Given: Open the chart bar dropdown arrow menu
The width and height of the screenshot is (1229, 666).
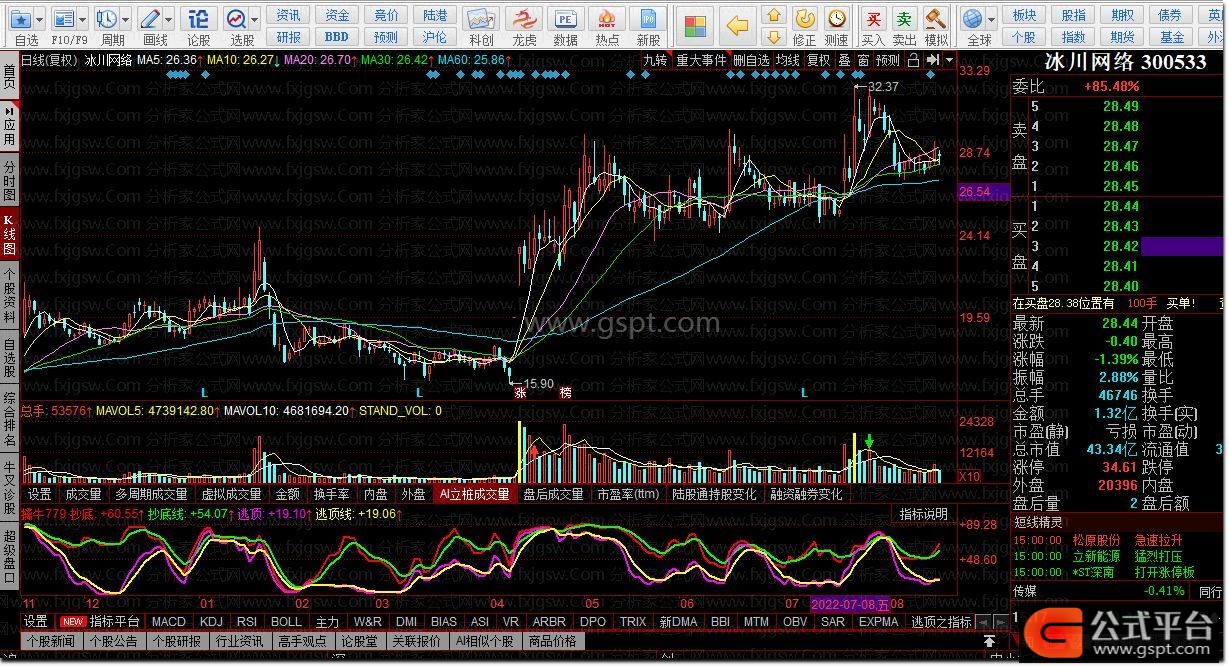Looking at the screenshot, I should click(x=949, y=60).
